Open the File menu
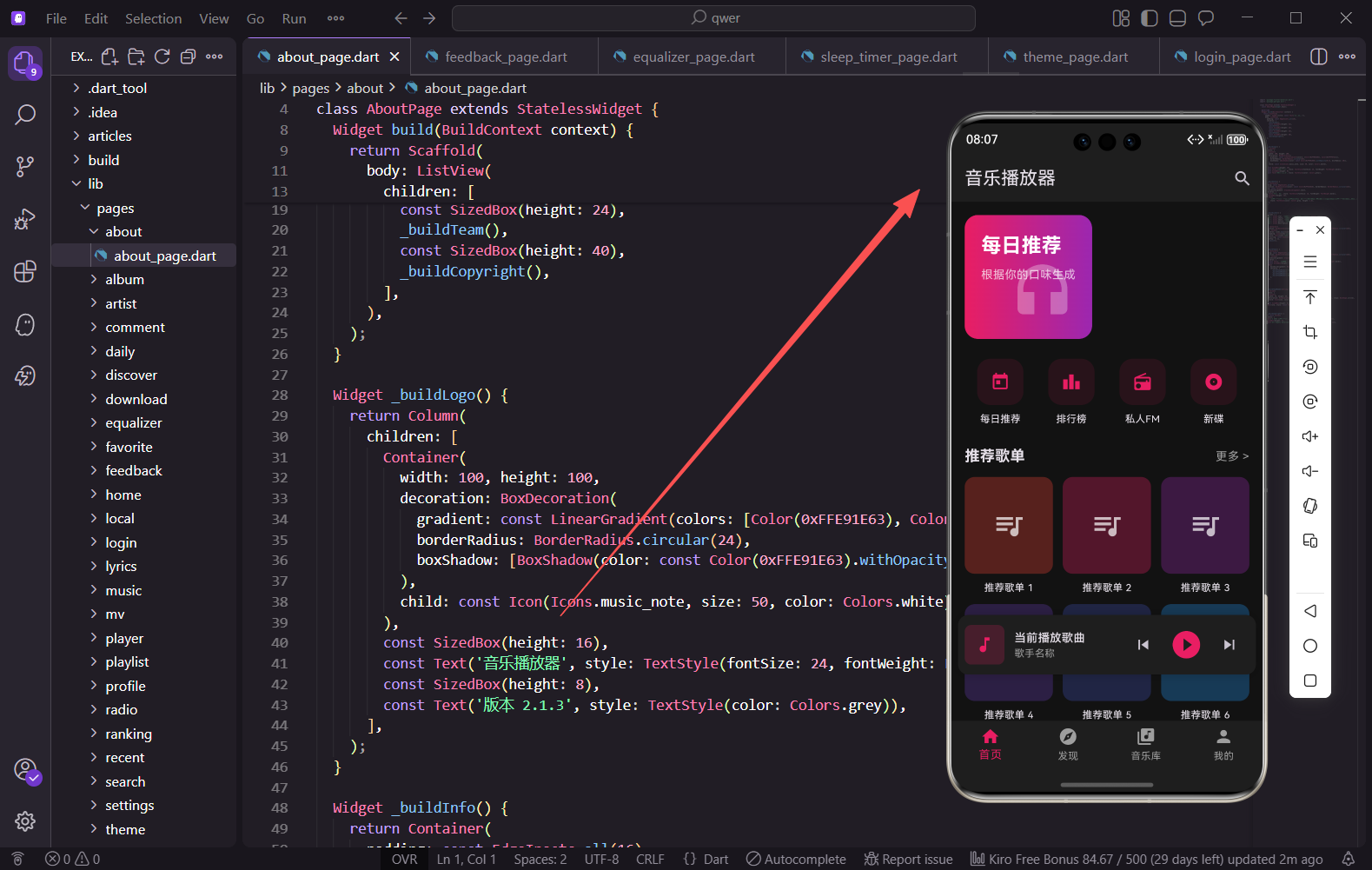Viewport: 1372px width, 870px height. 56,18
